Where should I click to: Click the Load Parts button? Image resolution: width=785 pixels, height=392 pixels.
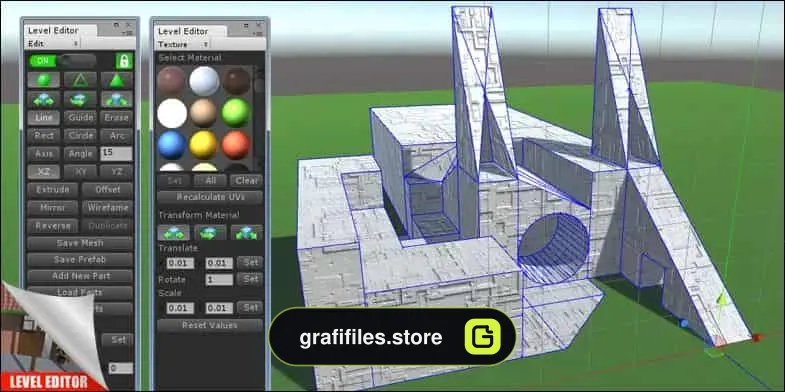80,292
